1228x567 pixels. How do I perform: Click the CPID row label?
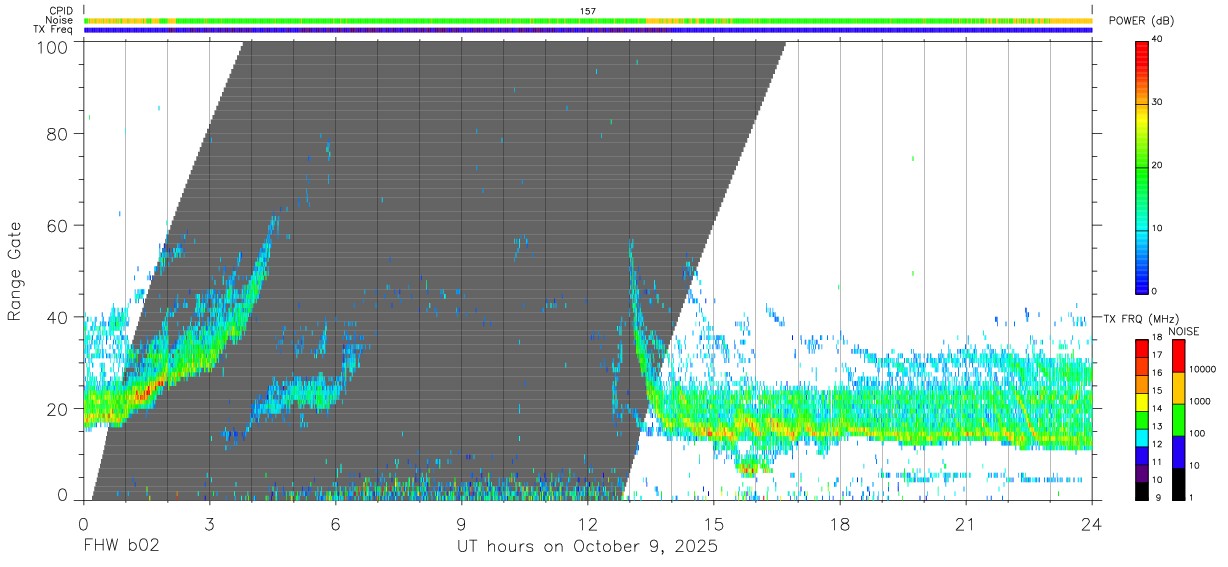point(61,11)
